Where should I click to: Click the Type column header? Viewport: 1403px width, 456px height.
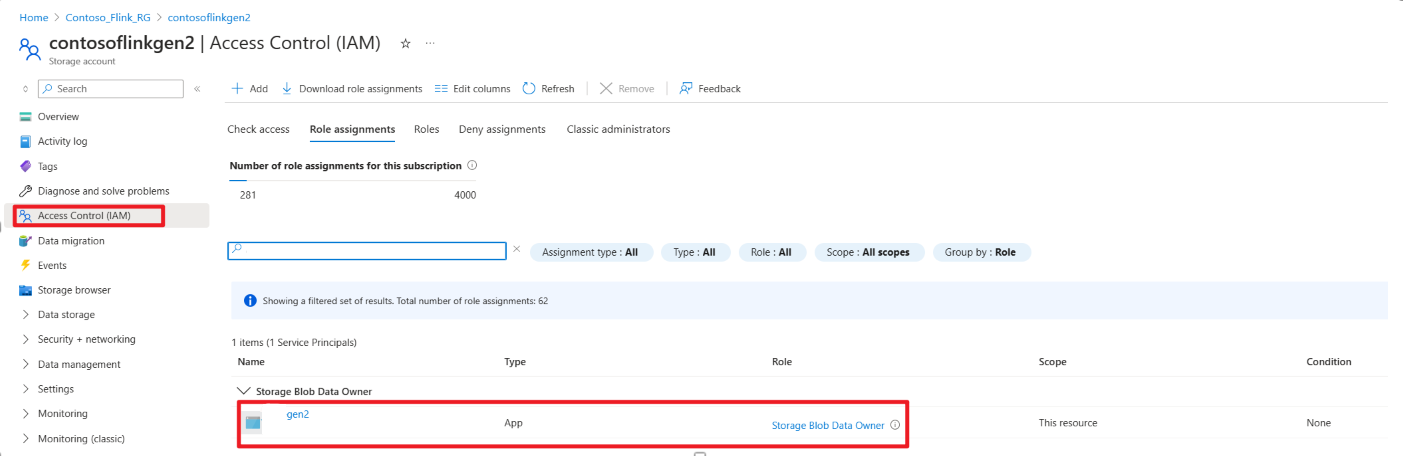pos(515,362)
